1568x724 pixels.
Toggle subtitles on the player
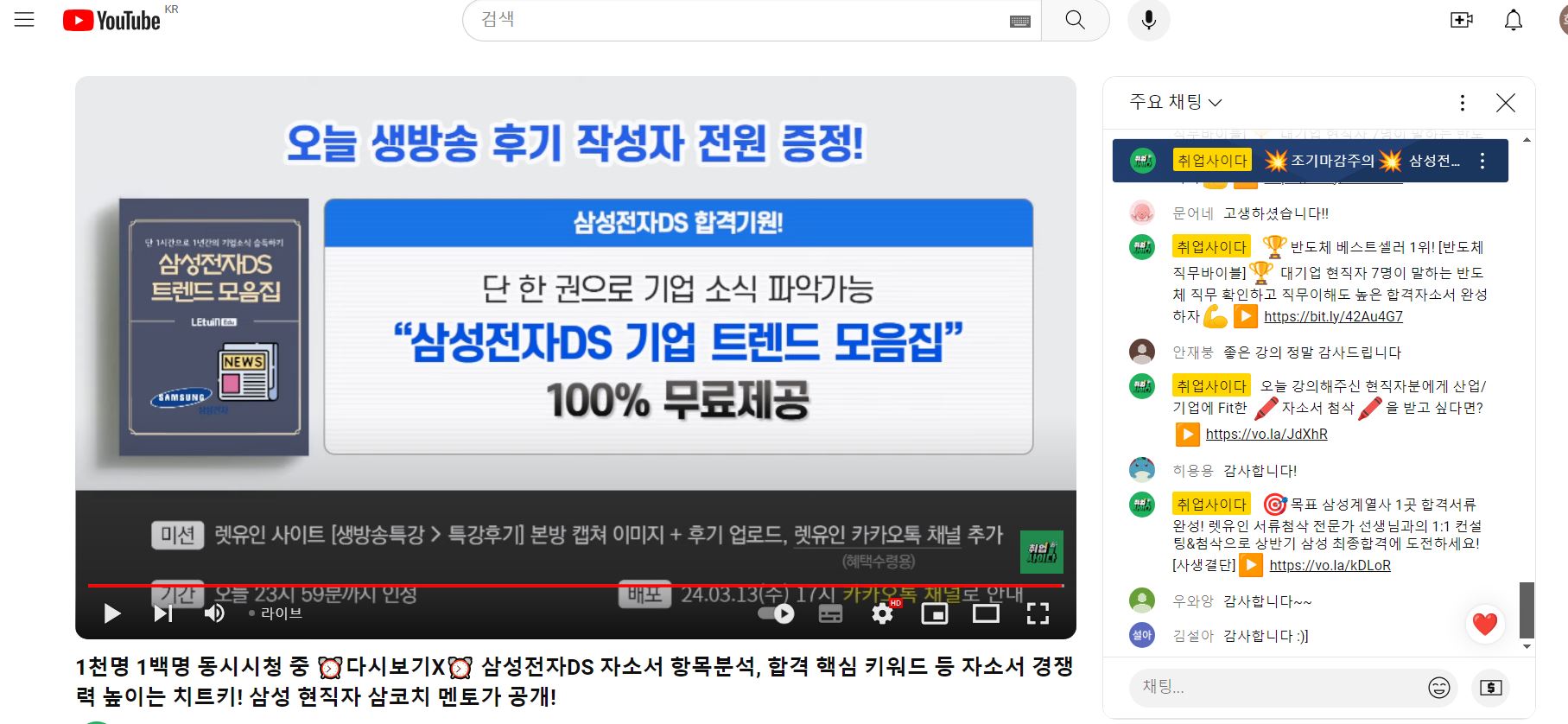(830, 613)
